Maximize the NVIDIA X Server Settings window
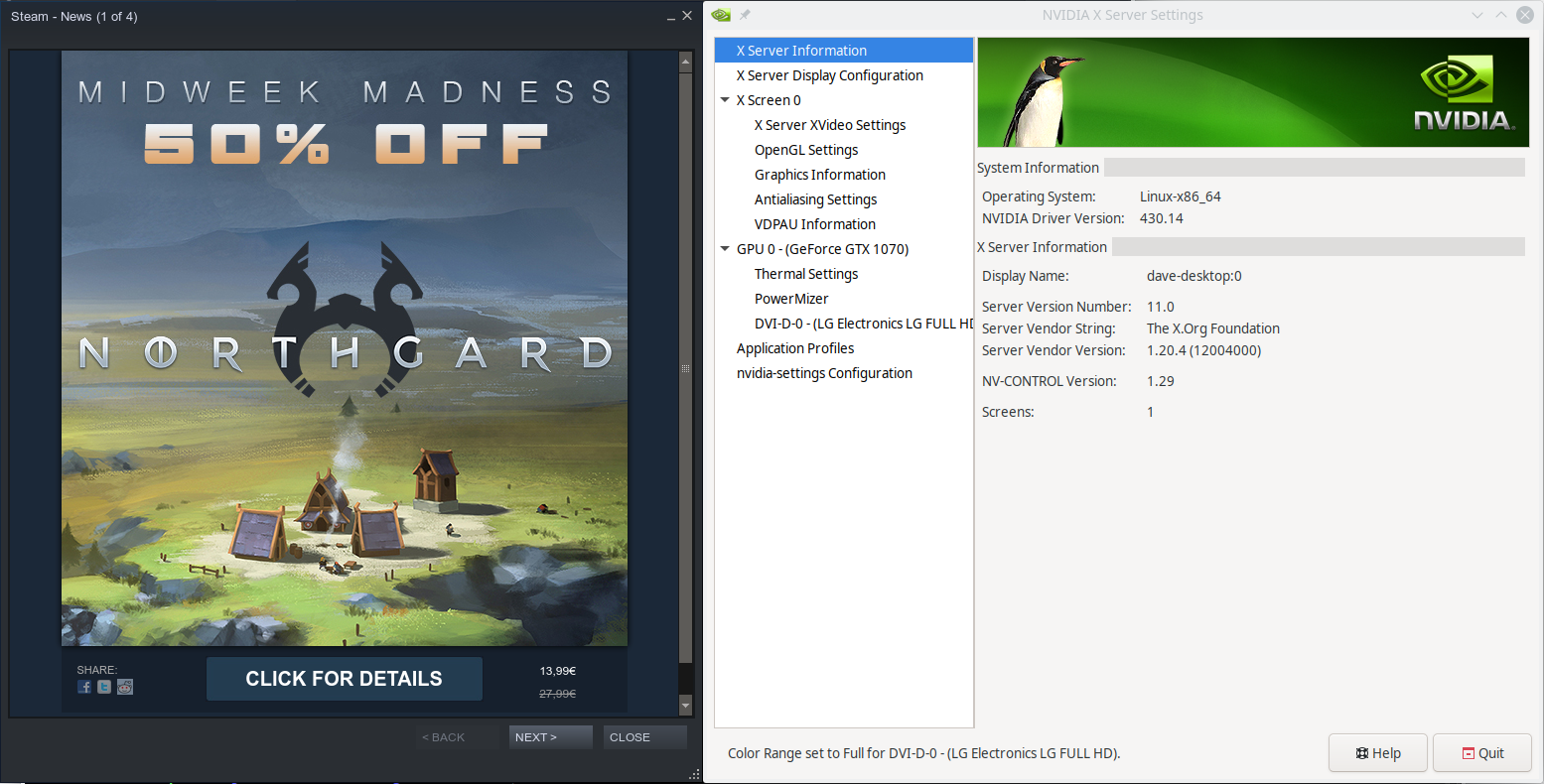The height and width of the screenshot is (784, 1544). [x=1501, y=15]
